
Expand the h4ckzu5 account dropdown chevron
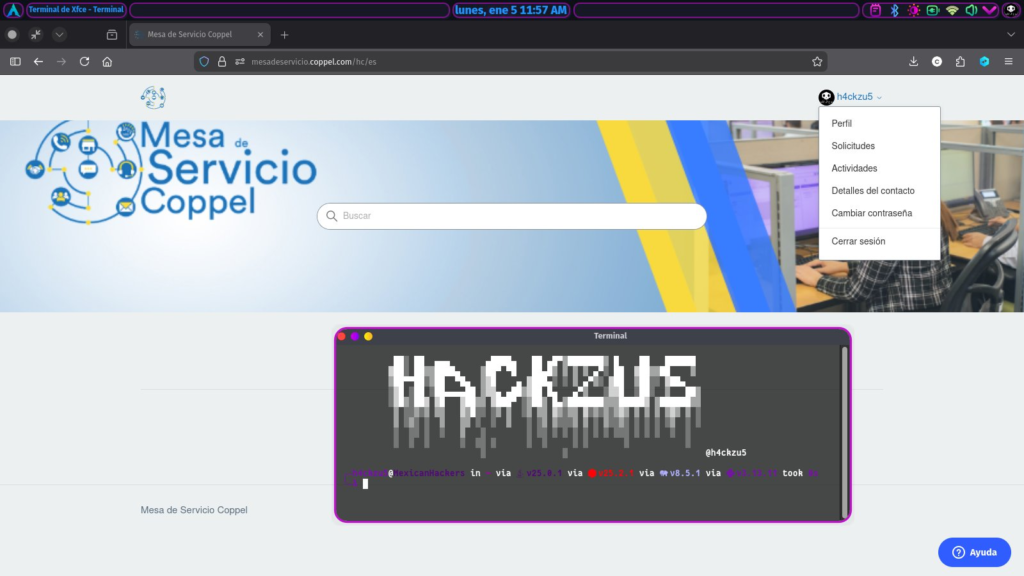pos(879,97)
